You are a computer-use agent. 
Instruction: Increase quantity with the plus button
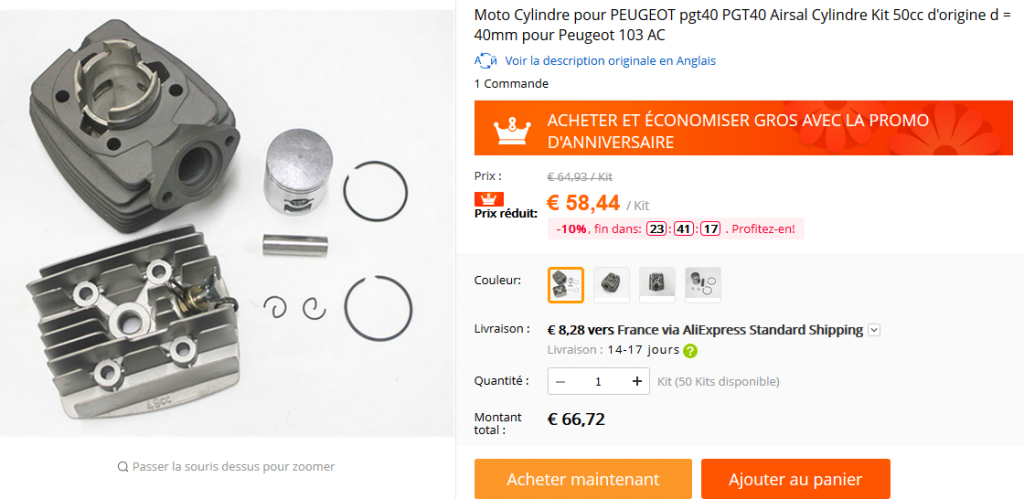point(637,381)
